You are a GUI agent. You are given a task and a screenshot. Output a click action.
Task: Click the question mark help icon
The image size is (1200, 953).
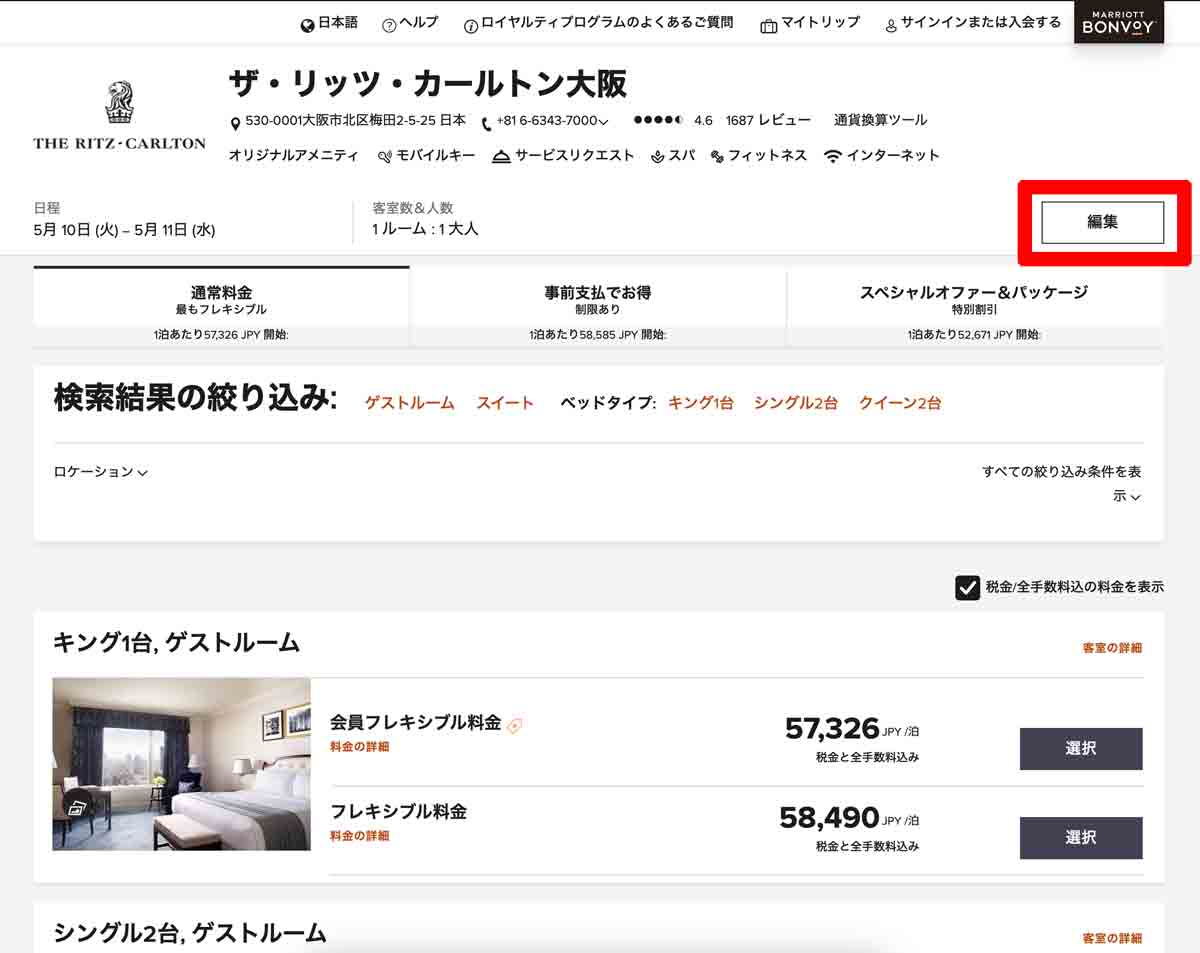389,25
